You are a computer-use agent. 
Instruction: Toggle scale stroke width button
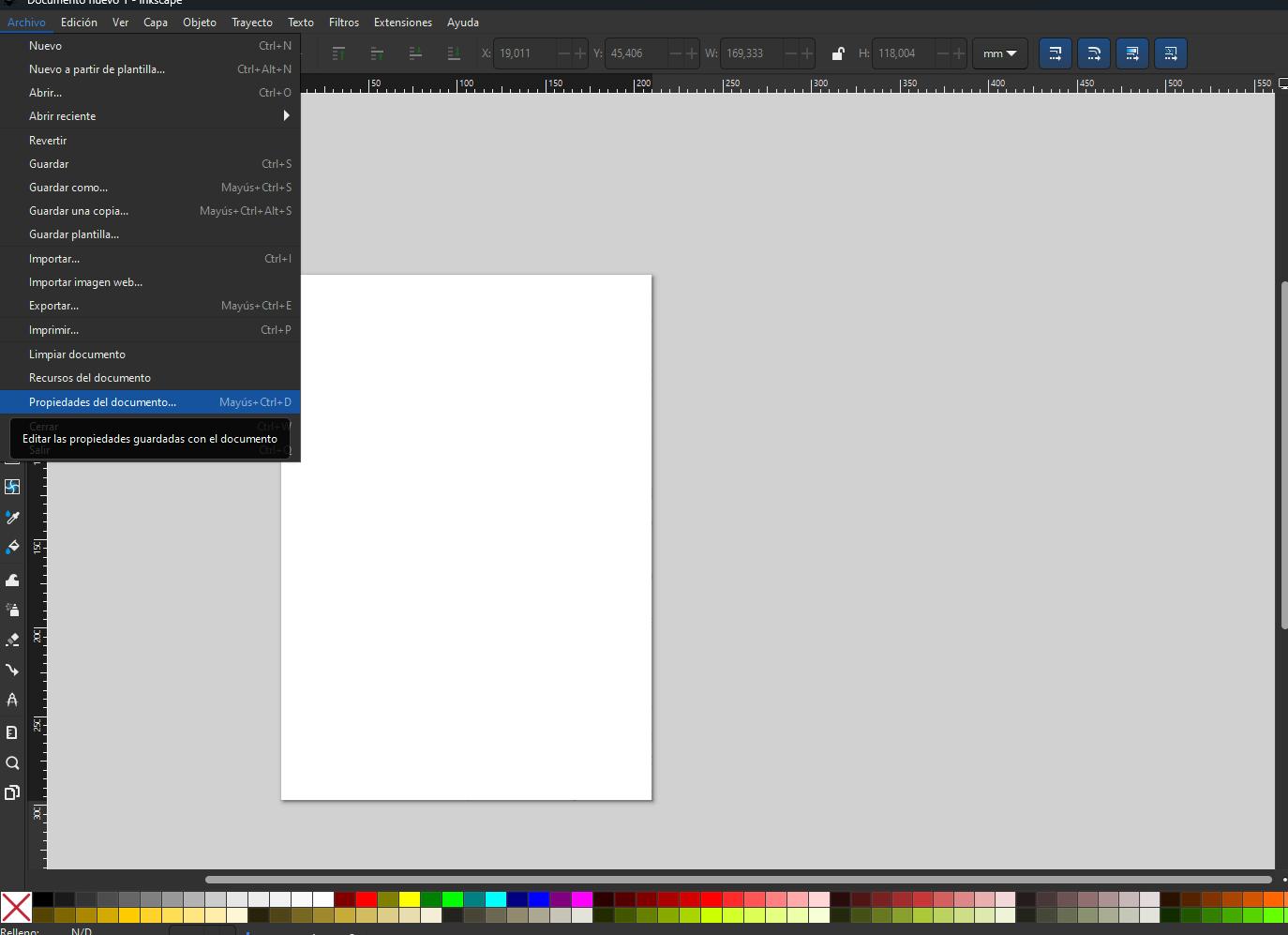(1055, 53)
